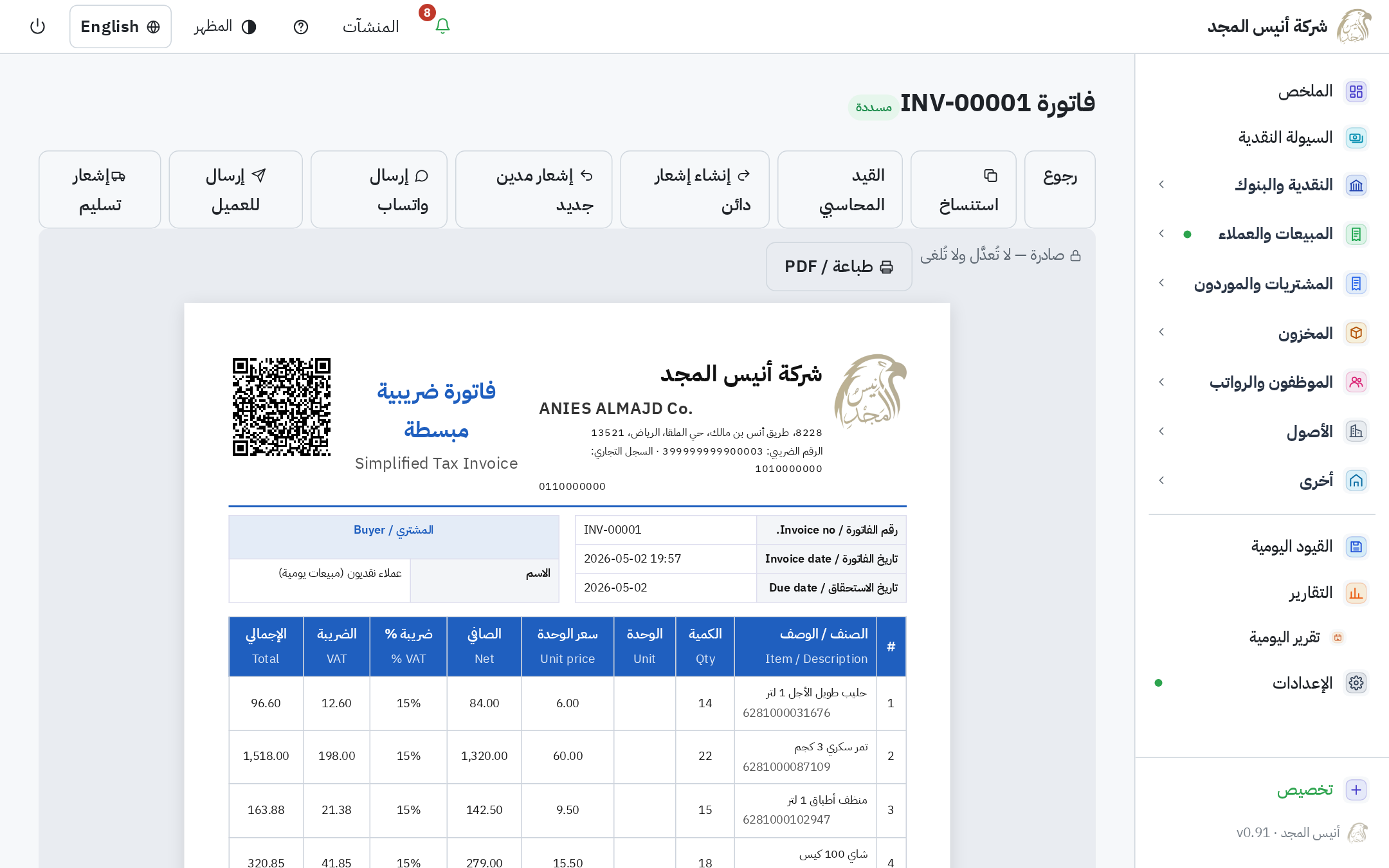Viewport: 1389px width, 868px height.
Task: Open the help question mark icon
Action: pos(301,26)
